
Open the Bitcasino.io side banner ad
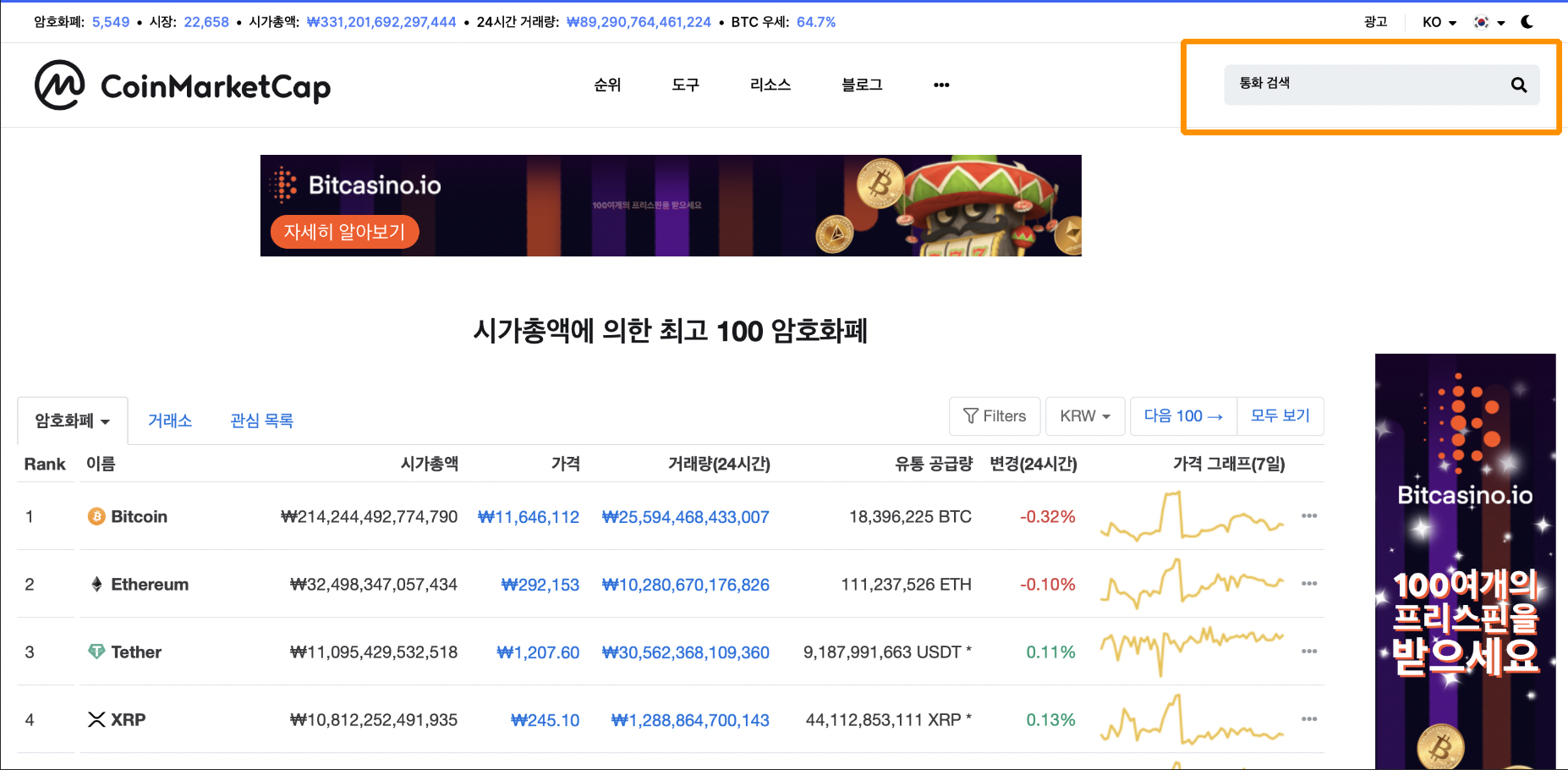click(1466, 562)
